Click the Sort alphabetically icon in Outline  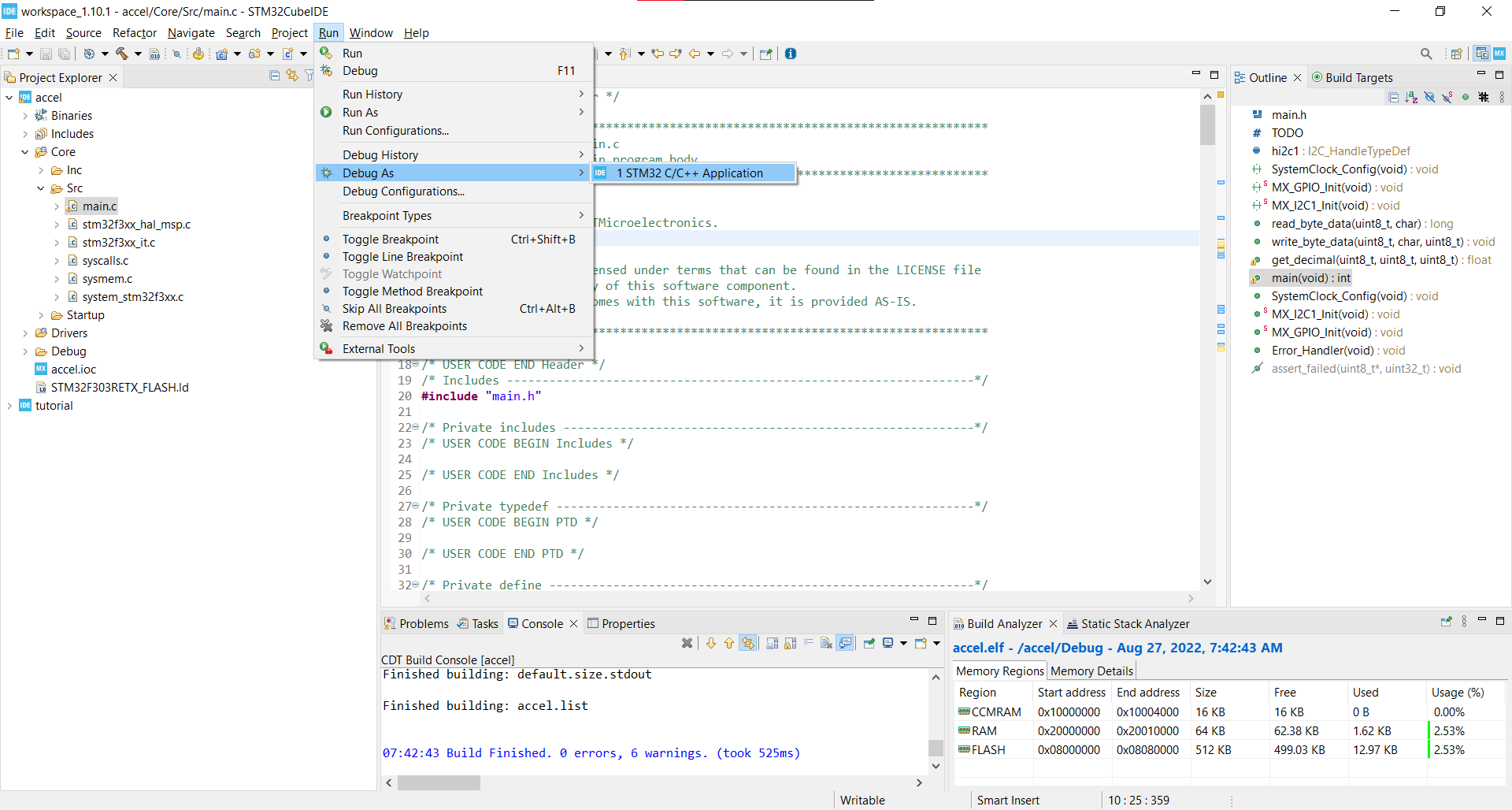[x=1411, y=97]
